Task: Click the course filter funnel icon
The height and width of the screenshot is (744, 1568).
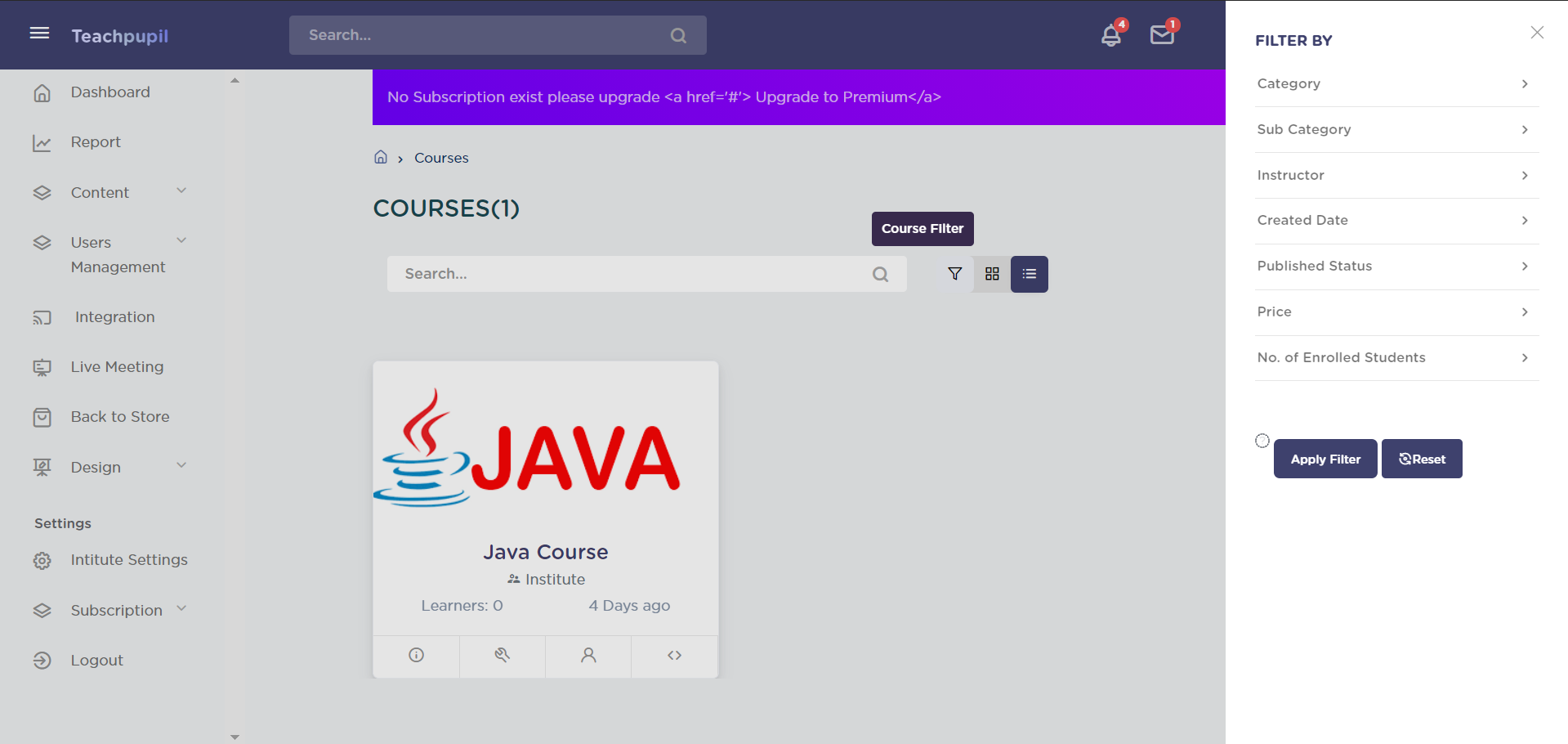Action: [x=954, y=274]
